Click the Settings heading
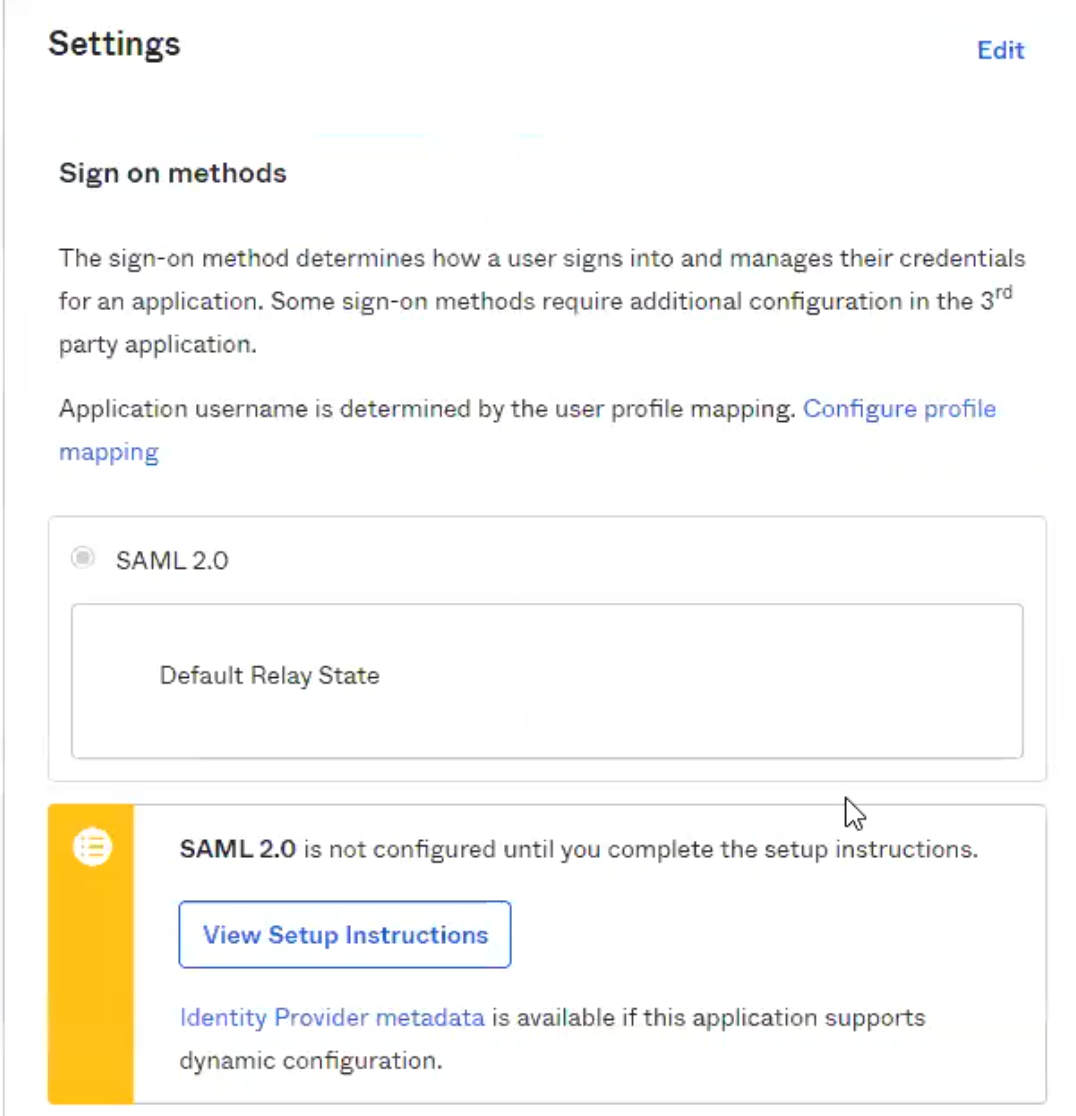Screen dimensions: 1076x1116 tap(115, 44)
